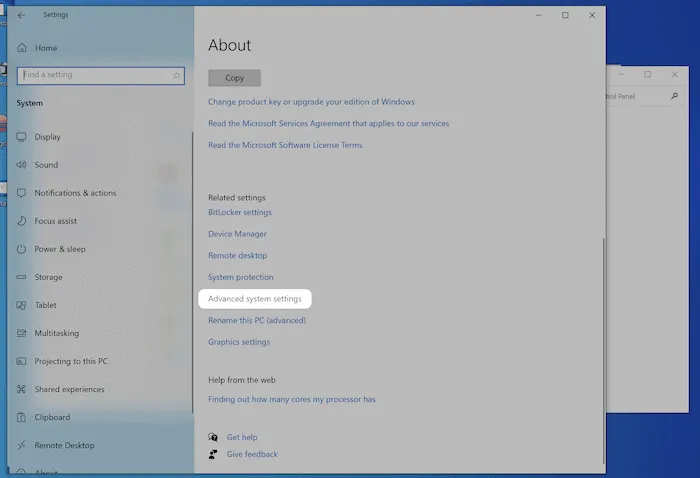Open Shared experiences

coord(69,389)
